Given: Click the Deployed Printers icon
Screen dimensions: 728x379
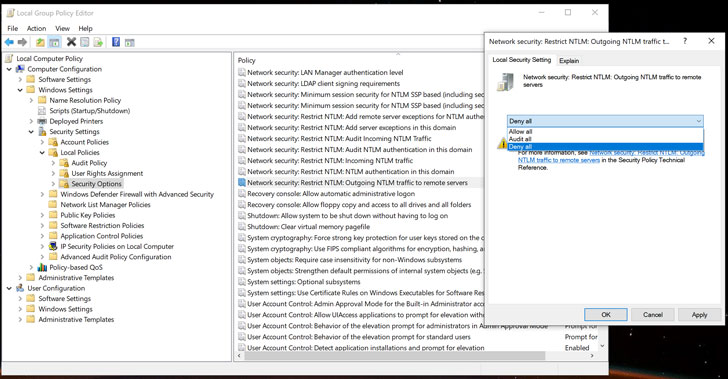Looking at the screenshot, I should [42, 121].
